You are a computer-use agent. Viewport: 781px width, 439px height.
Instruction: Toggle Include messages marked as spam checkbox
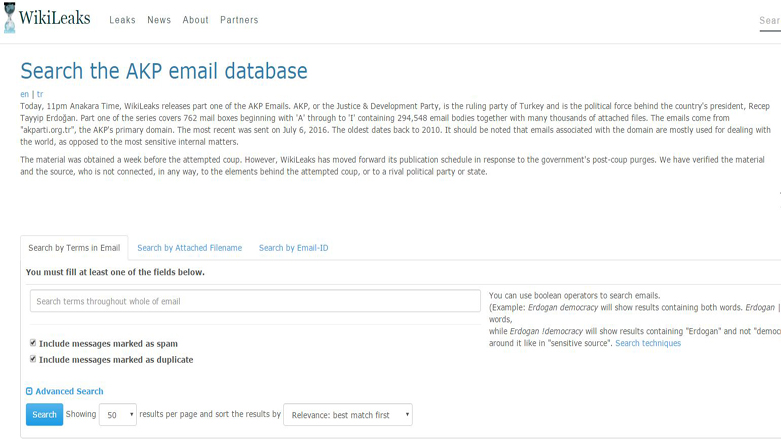coord(33,343)
